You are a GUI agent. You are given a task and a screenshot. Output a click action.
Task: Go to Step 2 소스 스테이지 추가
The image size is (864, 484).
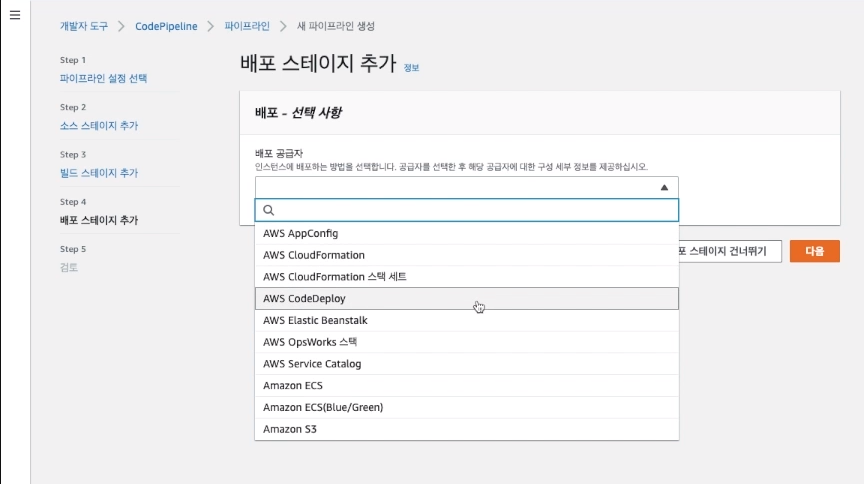[x=99, y=126]
